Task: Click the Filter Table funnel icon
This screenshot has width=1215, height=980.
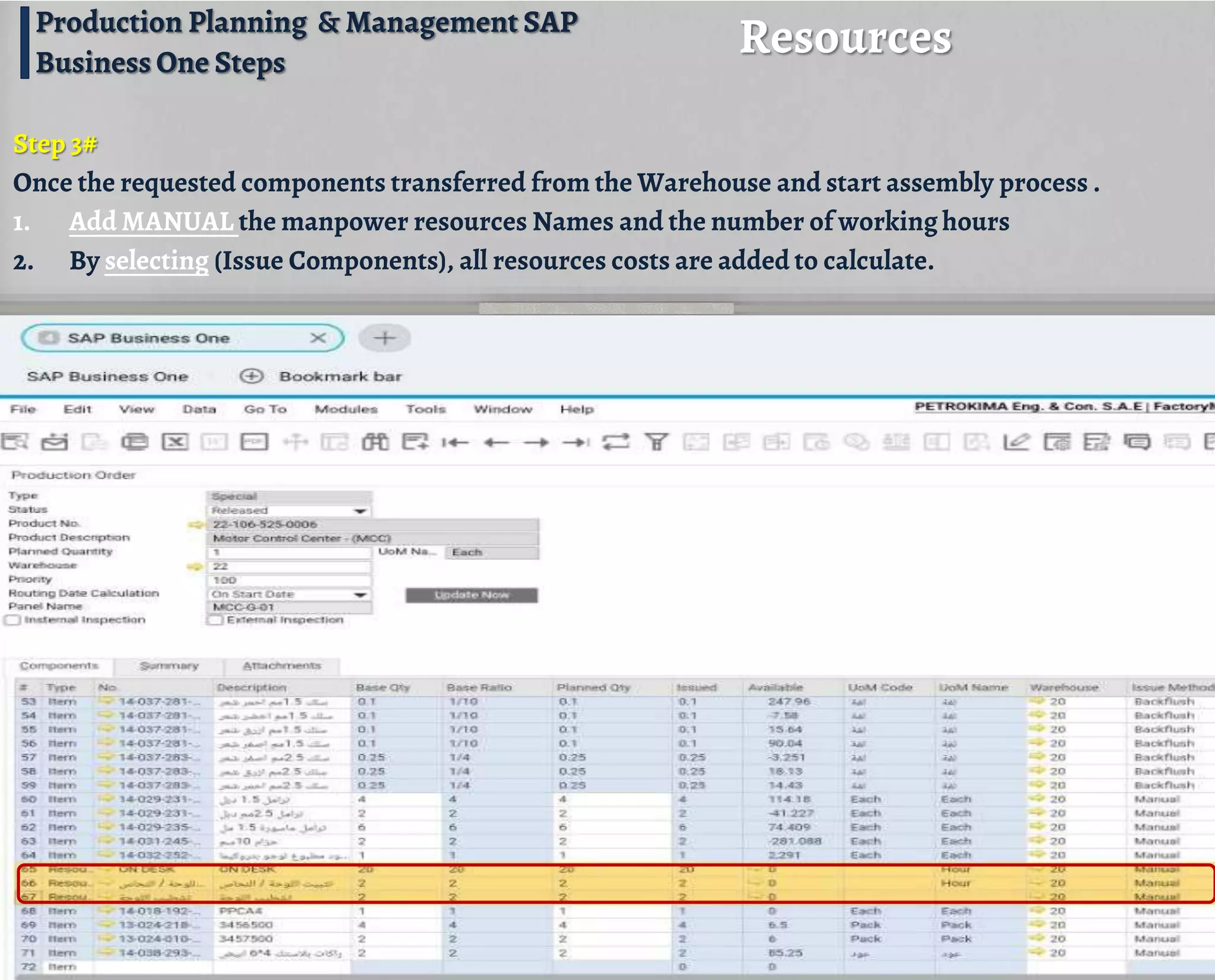Action: [657, 442]
